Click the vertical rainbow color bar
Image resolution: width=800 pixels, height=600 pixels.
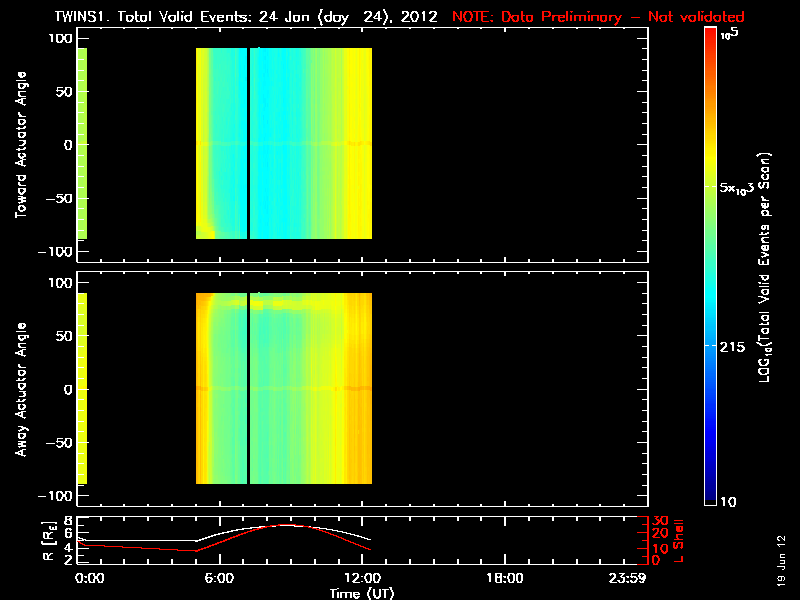710,266
